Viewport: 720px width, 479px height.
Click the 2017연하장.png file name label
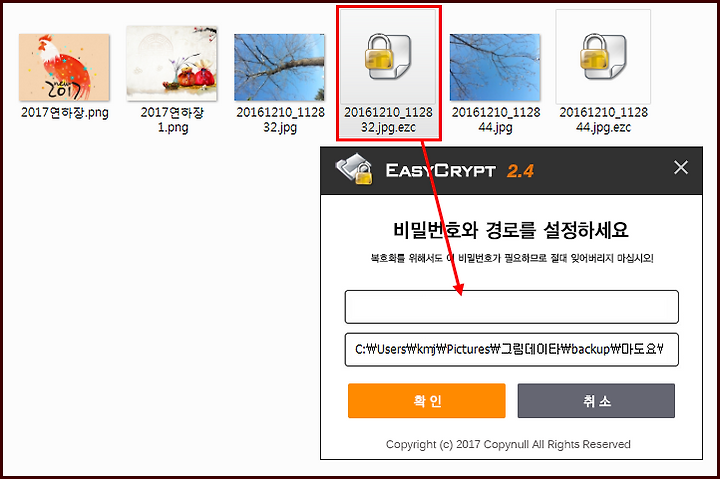tap(65, 113)
